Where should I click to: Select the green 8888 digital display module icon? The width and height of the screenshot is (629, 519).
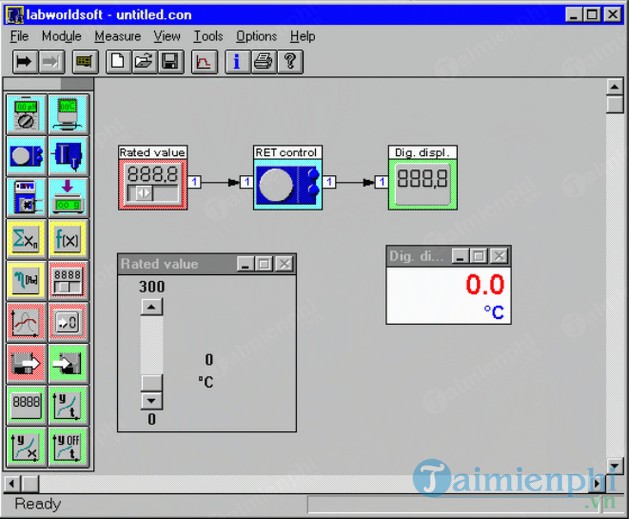coord(26,405)
